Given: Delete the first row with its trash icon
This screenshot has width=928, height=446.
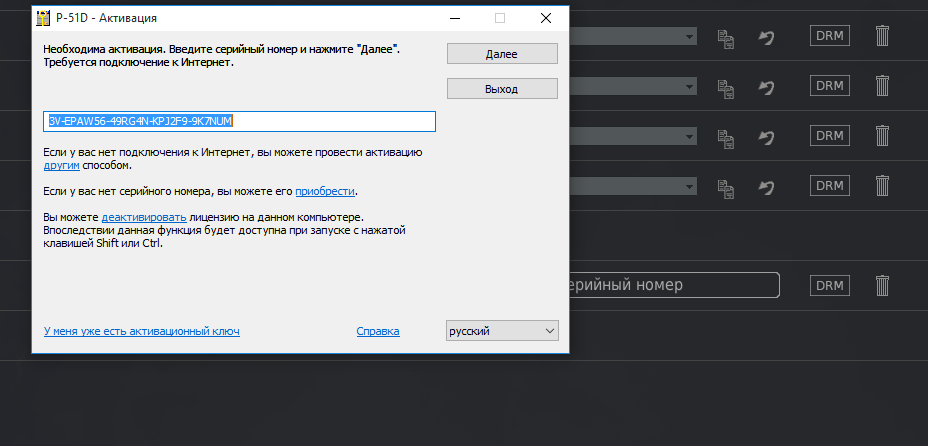Looking at the screenshot, I should click(882, 35).
